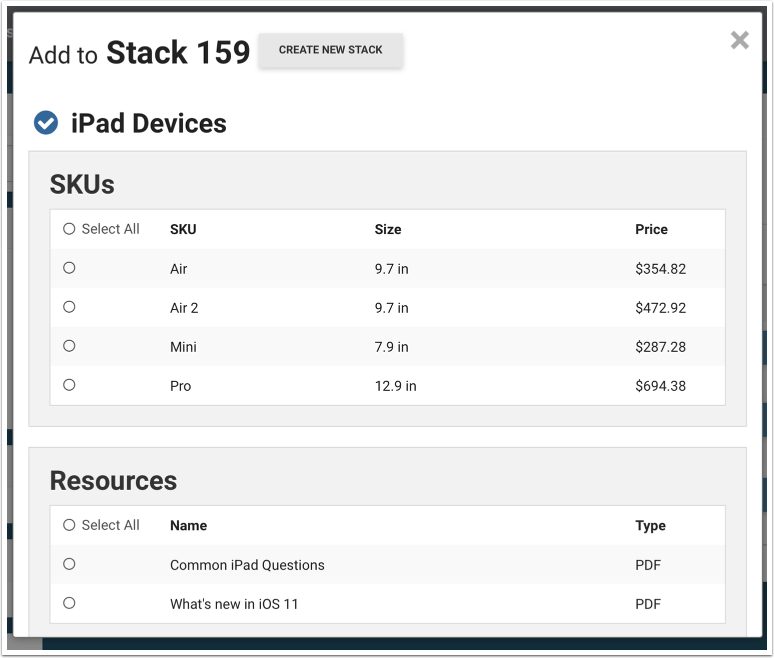The image size is (774, 658).
Task: Click the 9.7 in size for Air 2
Action: [x=391, y=308]
